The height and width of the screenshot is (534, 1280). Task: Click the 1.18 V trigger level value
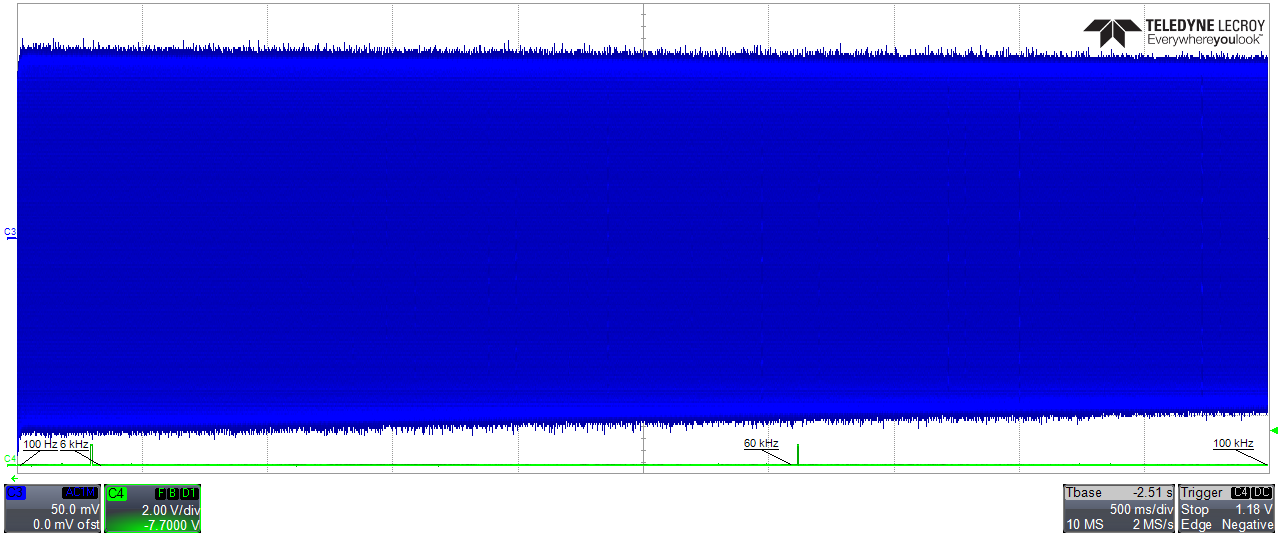1253,509
